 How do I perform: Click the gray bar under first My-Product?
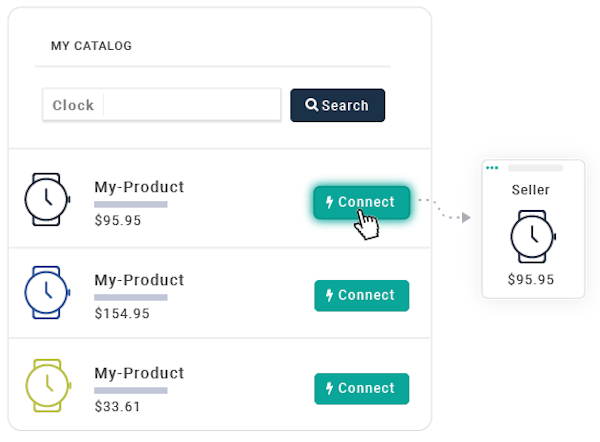(130, 204)
